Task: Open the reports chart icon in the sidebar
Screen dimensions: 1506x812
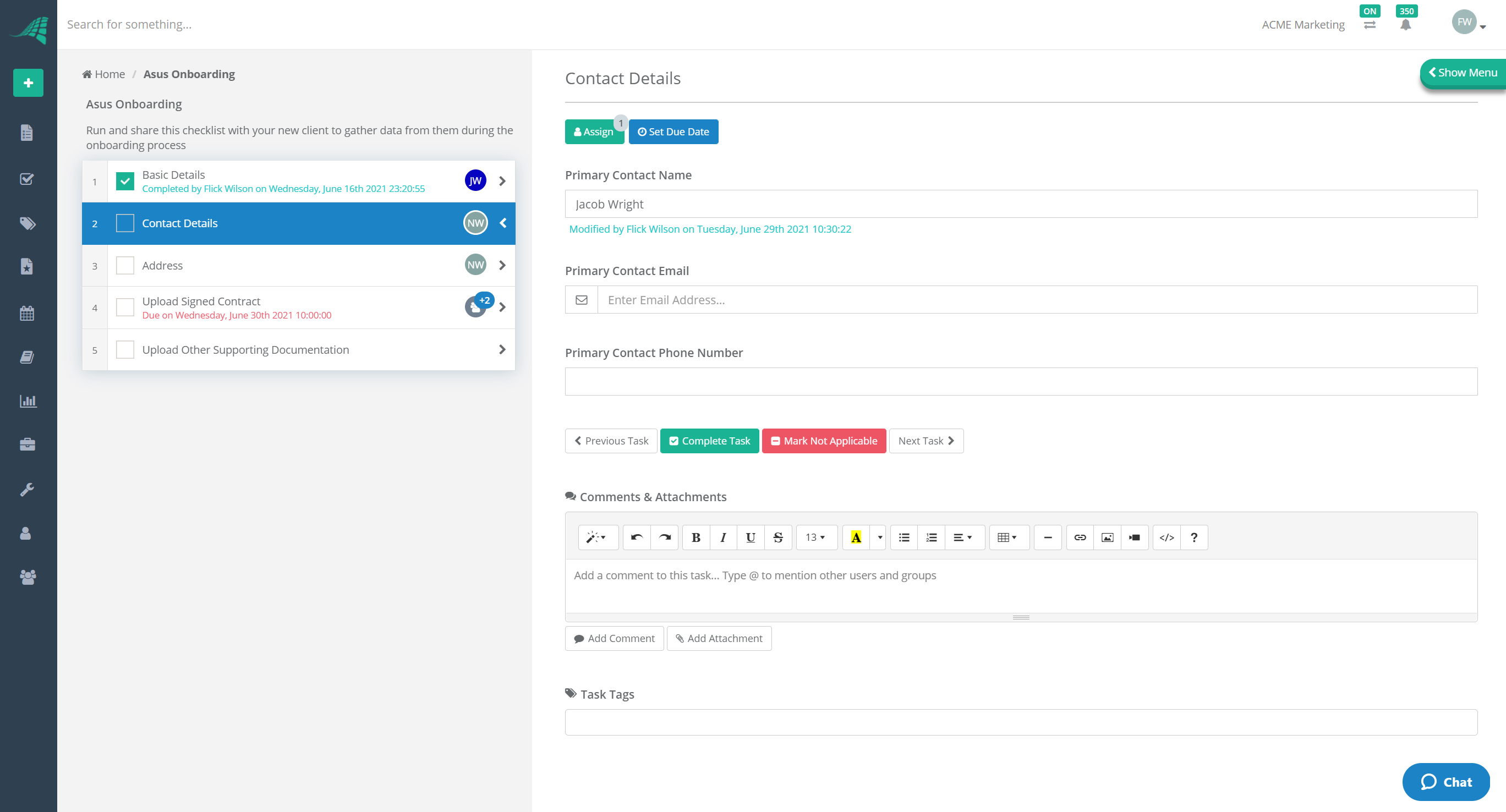Action: tap(28, 401)
